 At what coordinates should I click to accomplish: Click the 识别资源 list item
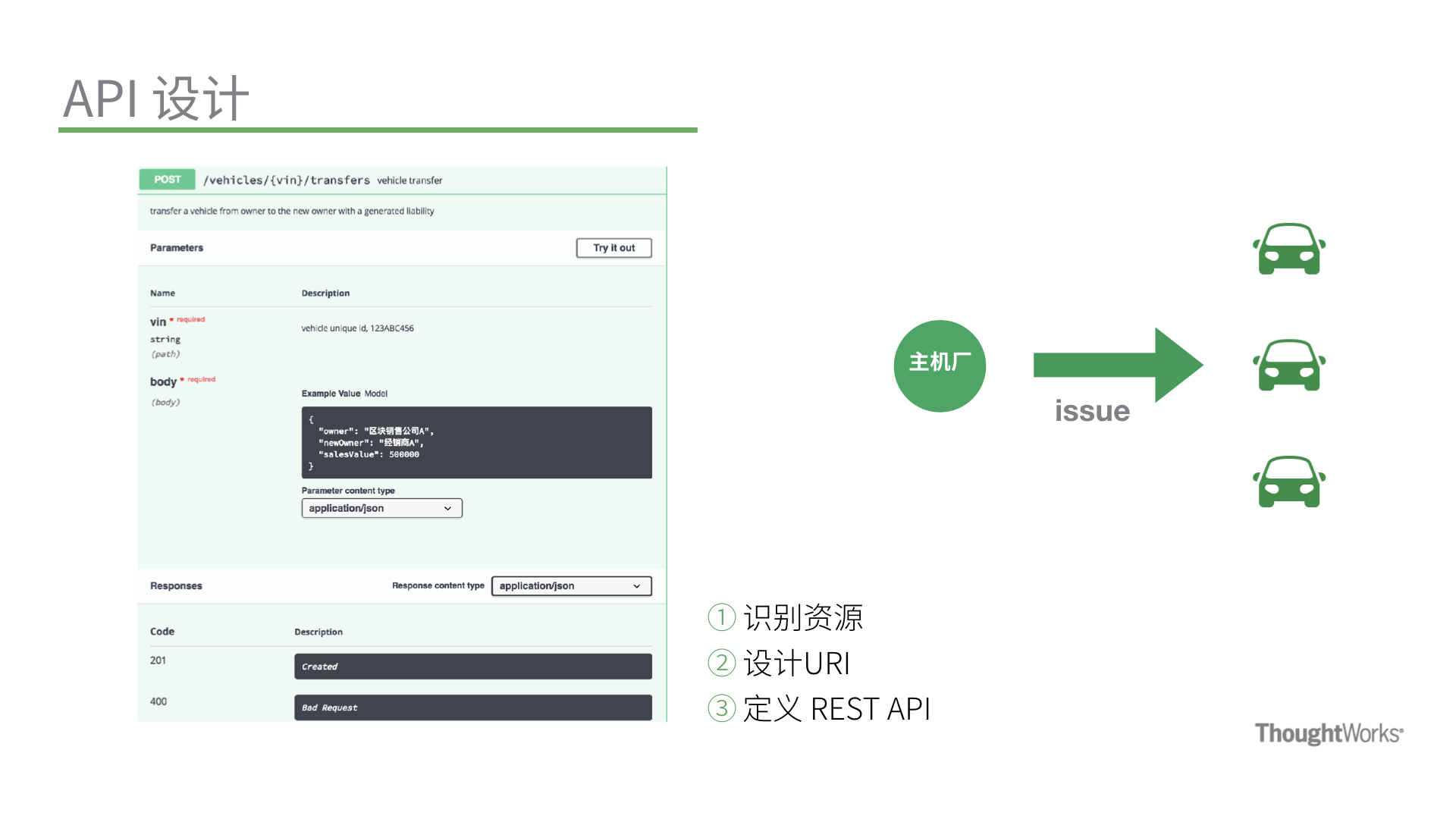tap(786, 617)
